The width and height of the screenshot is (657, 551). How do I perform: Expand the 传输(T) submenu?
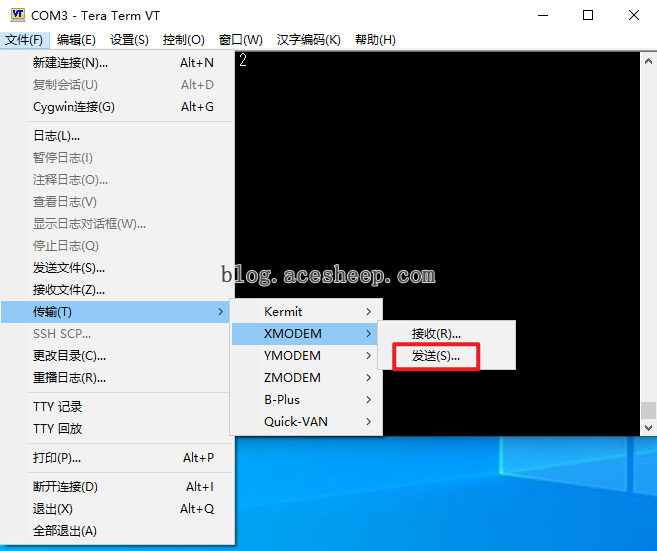point(115,312)
